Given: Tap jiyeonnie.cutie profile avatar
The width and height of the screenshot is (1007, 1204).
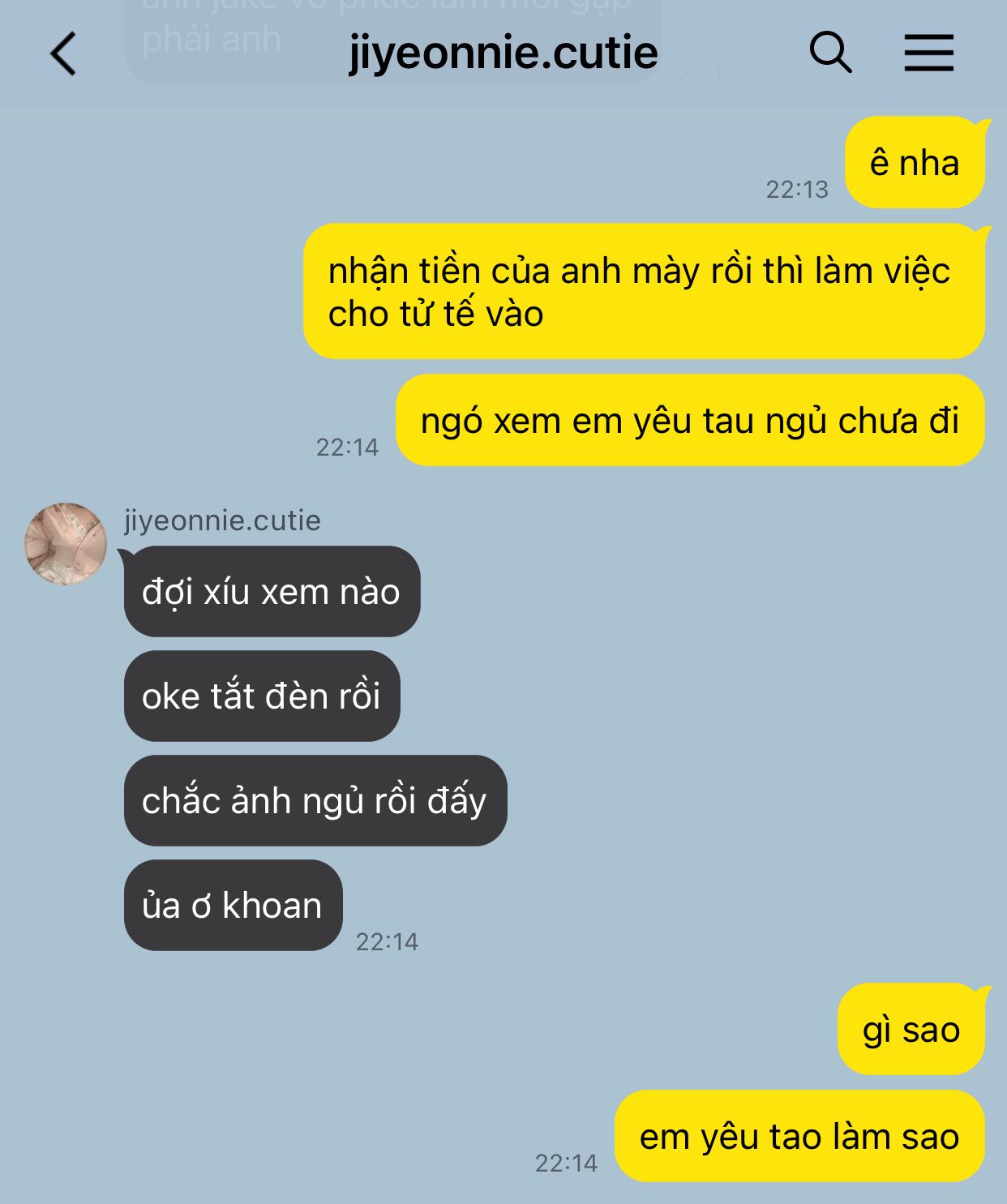Looking at the screenshot, I should click(x=66, y=543).
